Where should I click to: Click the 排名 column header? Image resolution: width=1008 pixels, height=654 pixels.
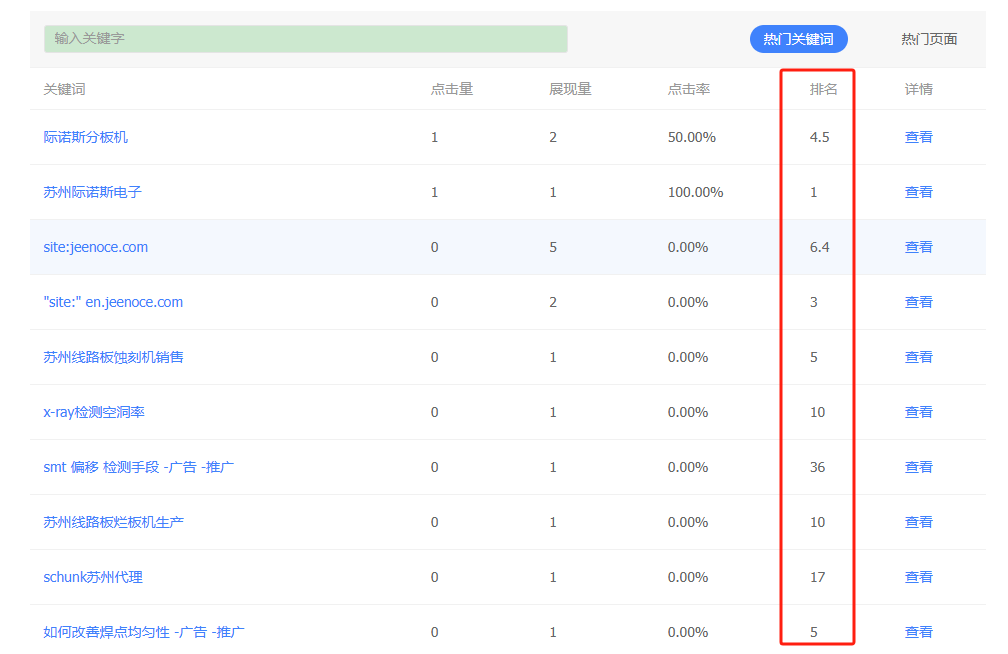click(x=823, y=89)
